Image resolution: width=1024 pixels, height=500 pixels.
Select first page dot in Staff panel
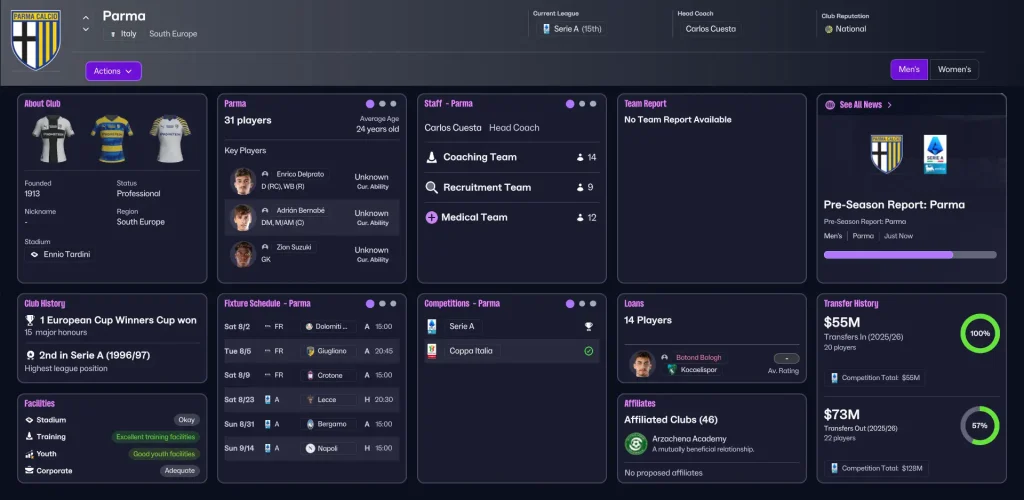tap(570, 103)
